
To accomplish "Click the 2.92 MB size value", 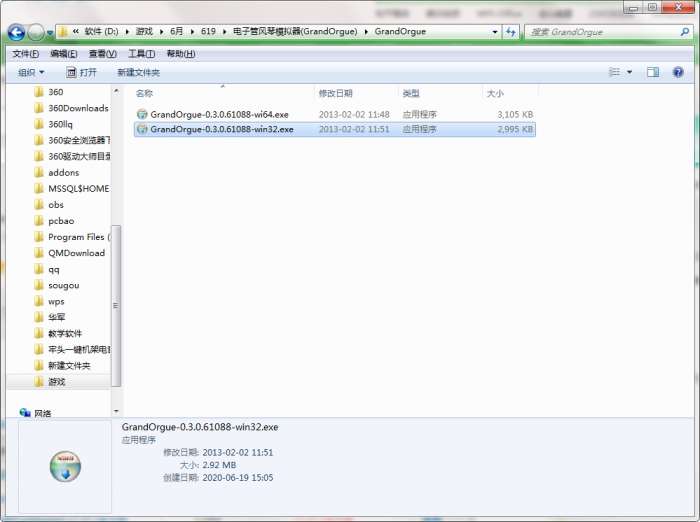I will tap(219, 465).
